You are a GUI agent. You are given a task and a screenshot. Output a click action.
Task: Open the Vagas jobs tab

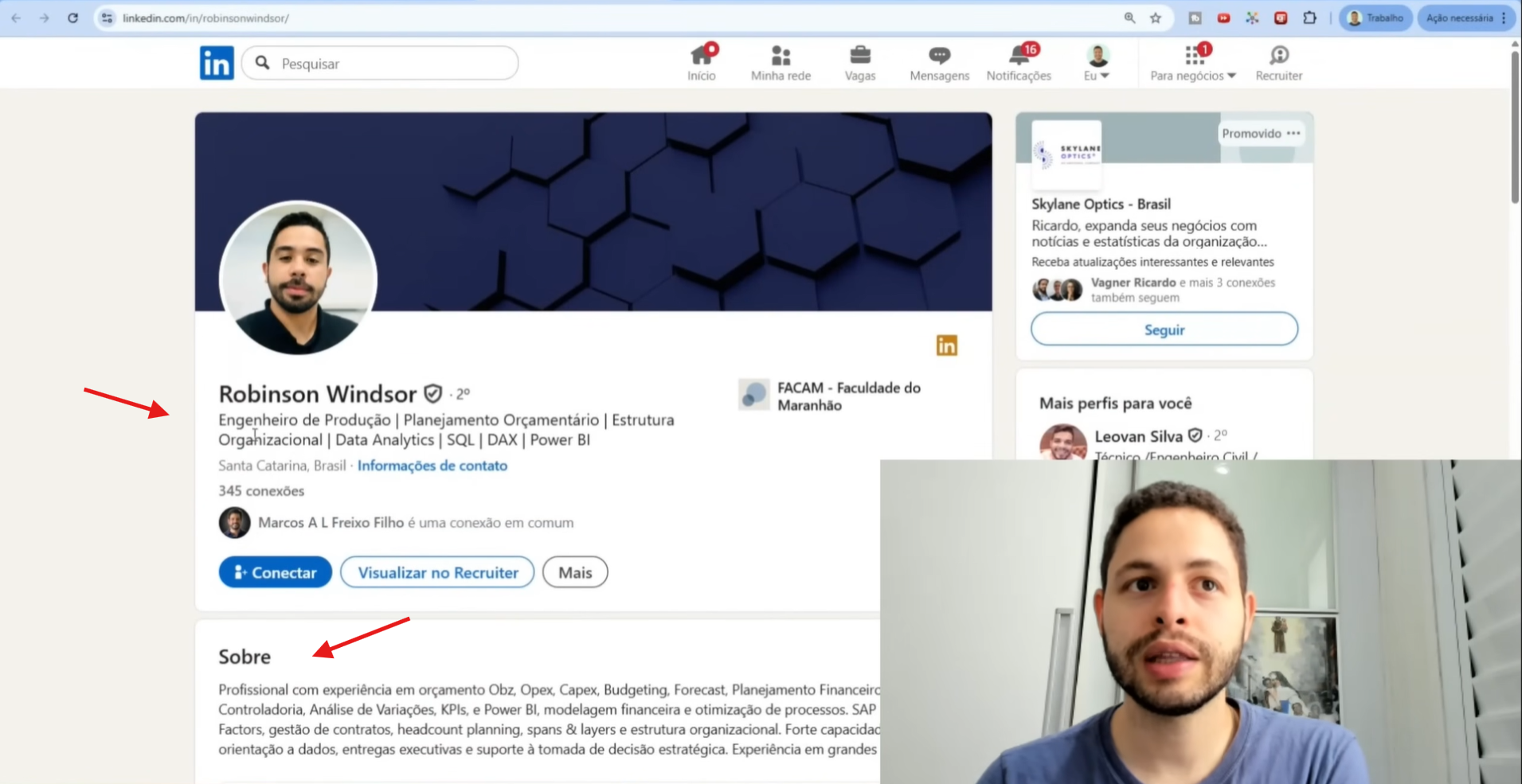pos(860,63)
